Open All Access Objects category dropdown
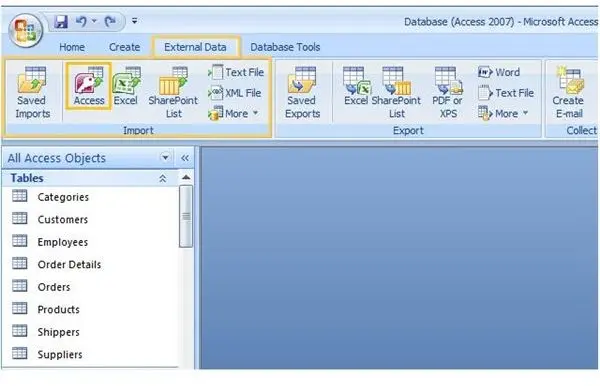The image size is (600, 386). pos(165,158)
